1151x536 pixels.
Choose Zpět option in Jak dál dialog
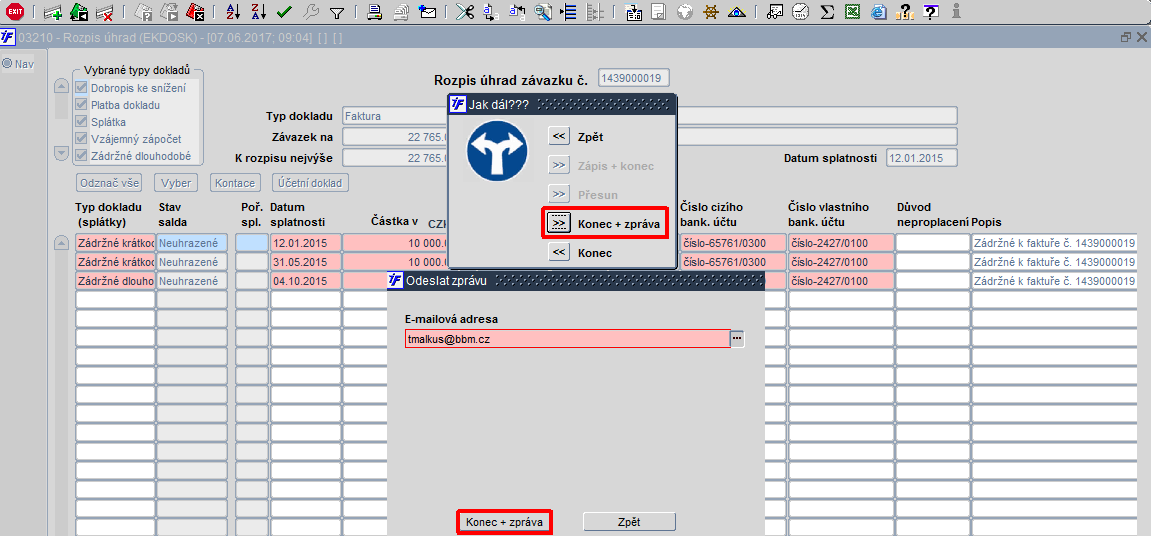pyautogui.click(x=560, y=136)
